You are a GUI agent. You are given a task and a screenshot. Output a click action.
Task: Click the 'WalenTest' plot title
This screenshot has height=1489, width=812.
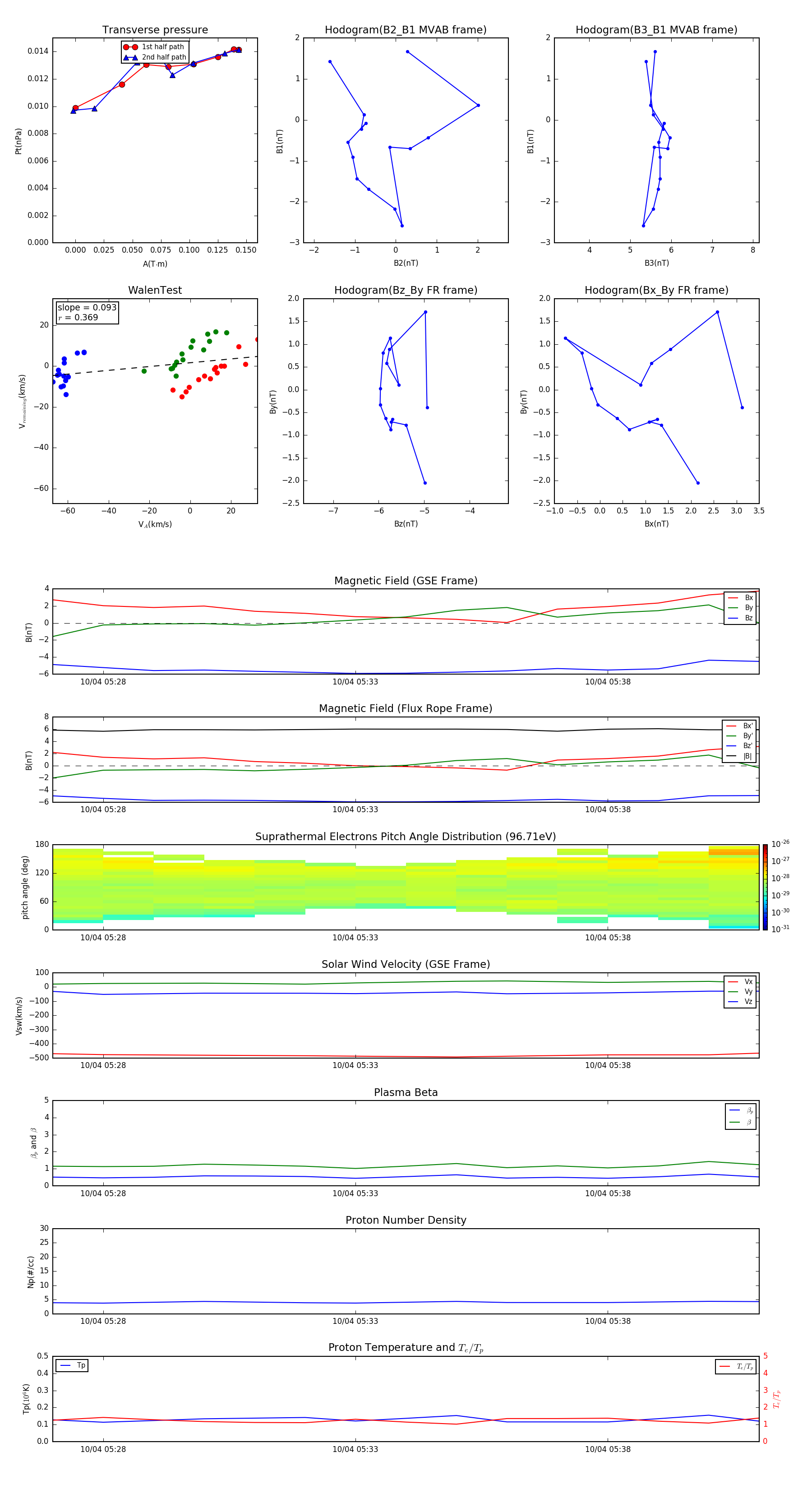[155, 290]
